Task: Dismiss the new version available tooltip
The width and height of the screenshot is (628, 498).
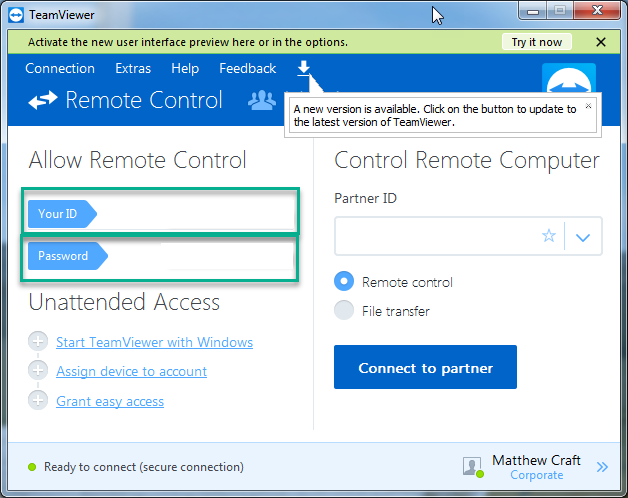Action: pyautogui.click(x=588, y=106)
